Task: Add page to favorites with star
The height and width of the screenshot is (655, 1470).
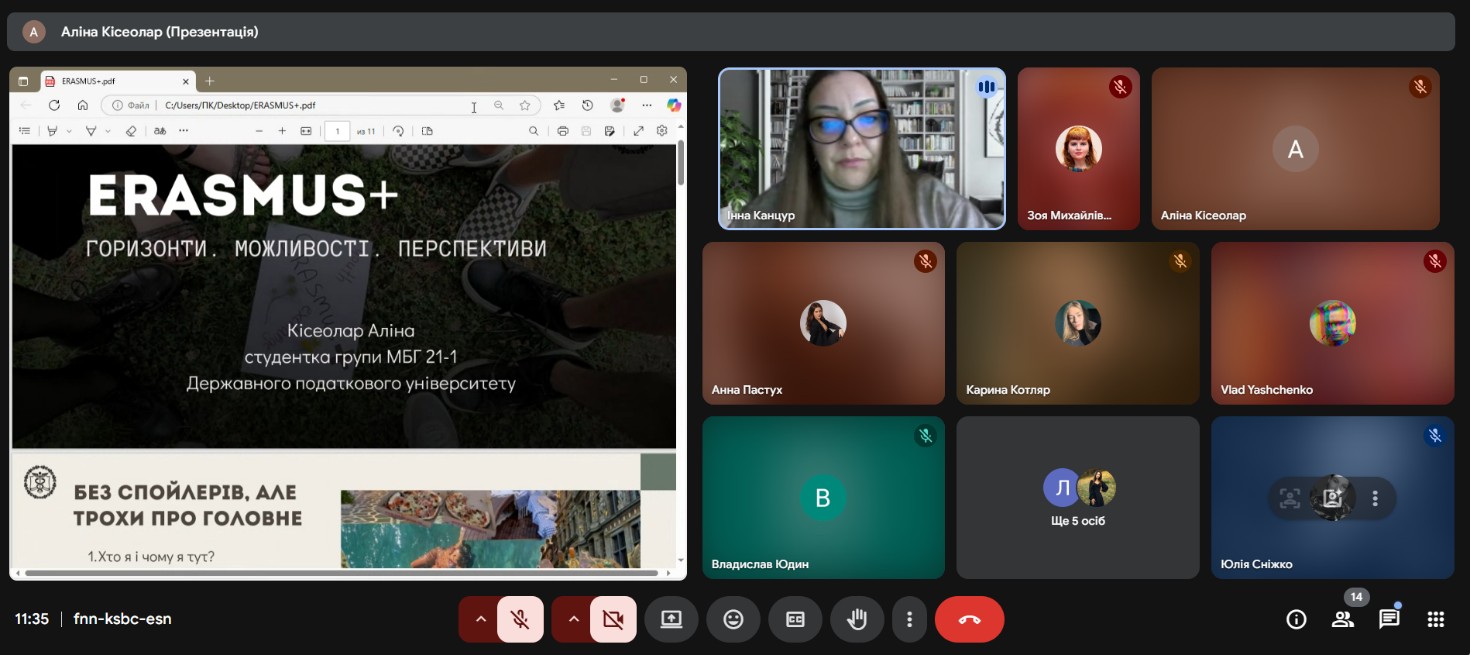Action: click(x=525, y=105)
